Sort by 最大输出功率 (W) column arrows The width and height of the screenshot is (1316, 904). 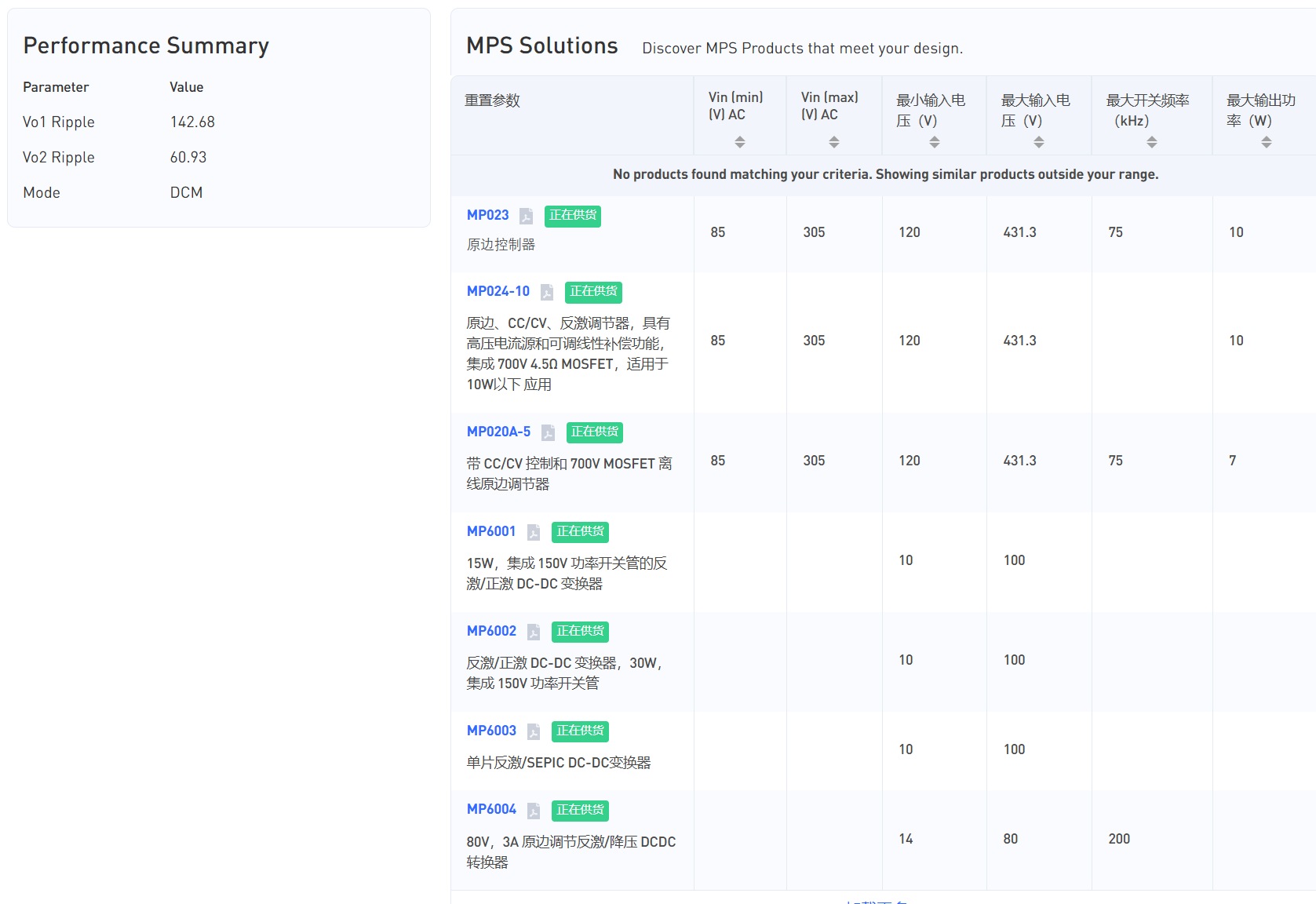click(1266, 142)
